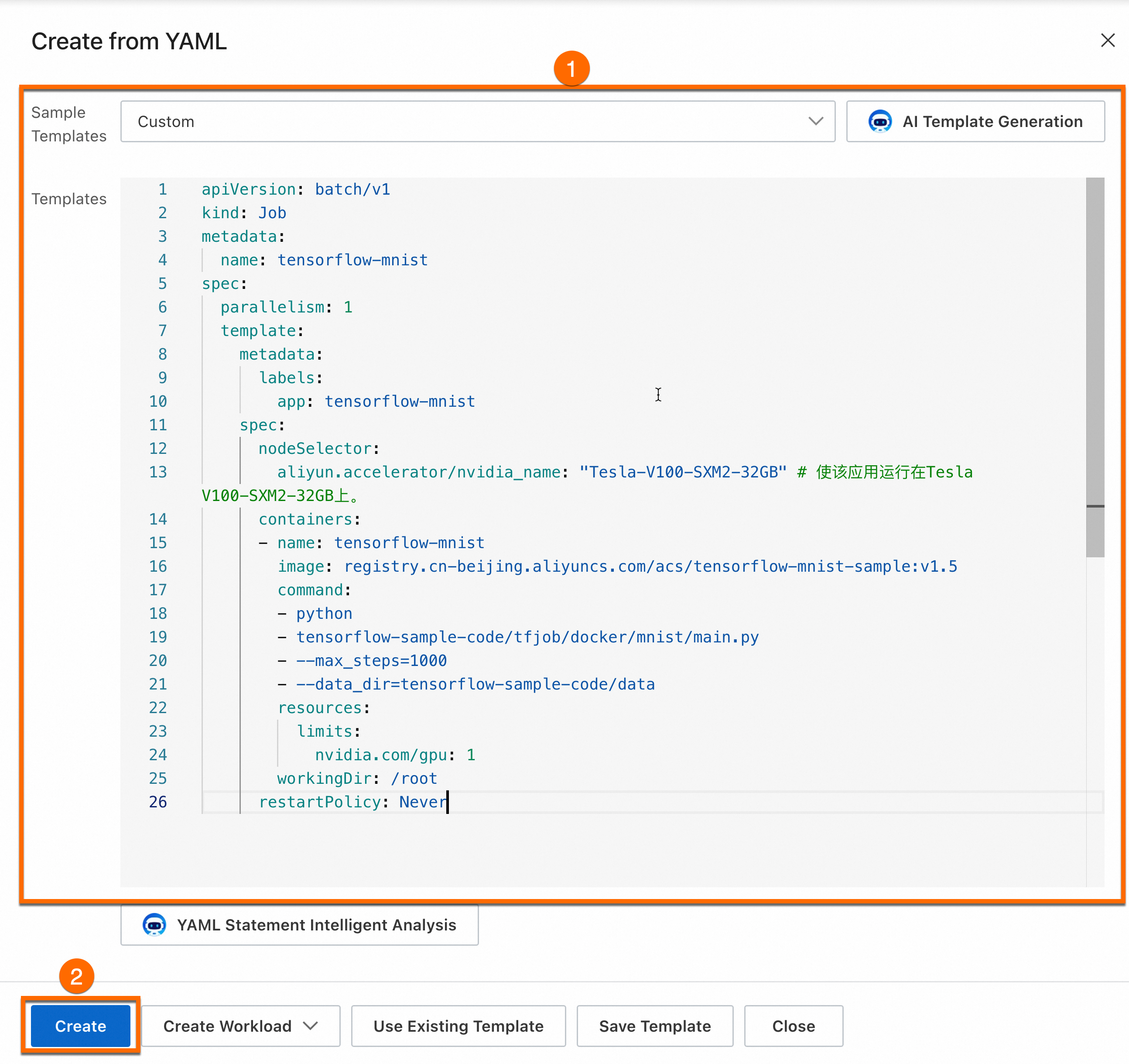Click the nodeSelector key on line 12
The width and height of the screenshot is (1129, 1064).
[x=315, y=449]
